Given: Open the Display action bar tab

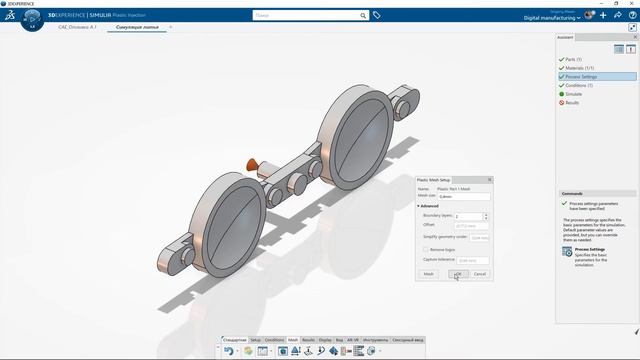Looking at the screenshot, I should [x=325, y=340].
